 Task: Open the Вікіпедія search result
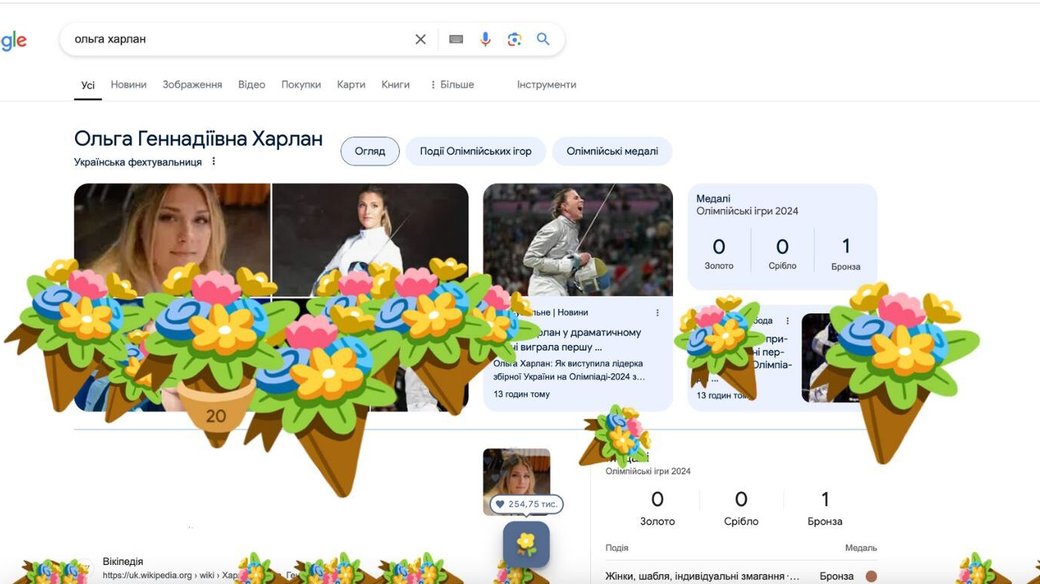pyautogui.click(x=123, y=562)
